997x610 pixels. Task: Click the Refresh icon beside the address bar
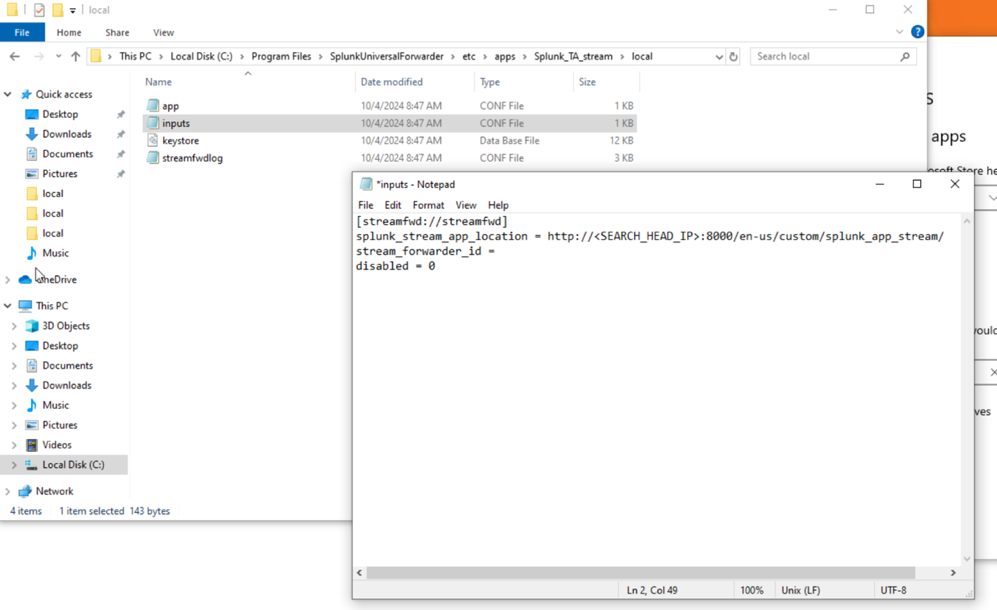[x=733, y=56]
